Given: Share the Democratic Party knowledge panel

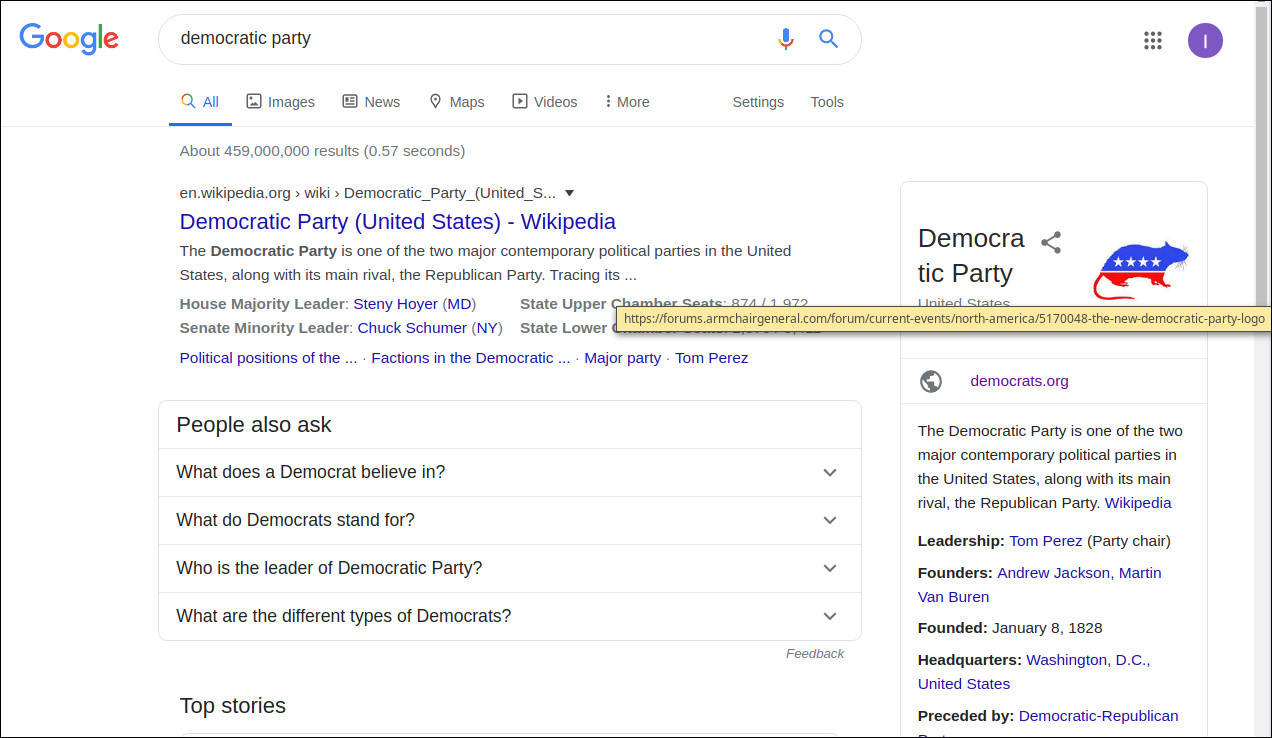Looking at the screenshot, I should [1050, 242].
